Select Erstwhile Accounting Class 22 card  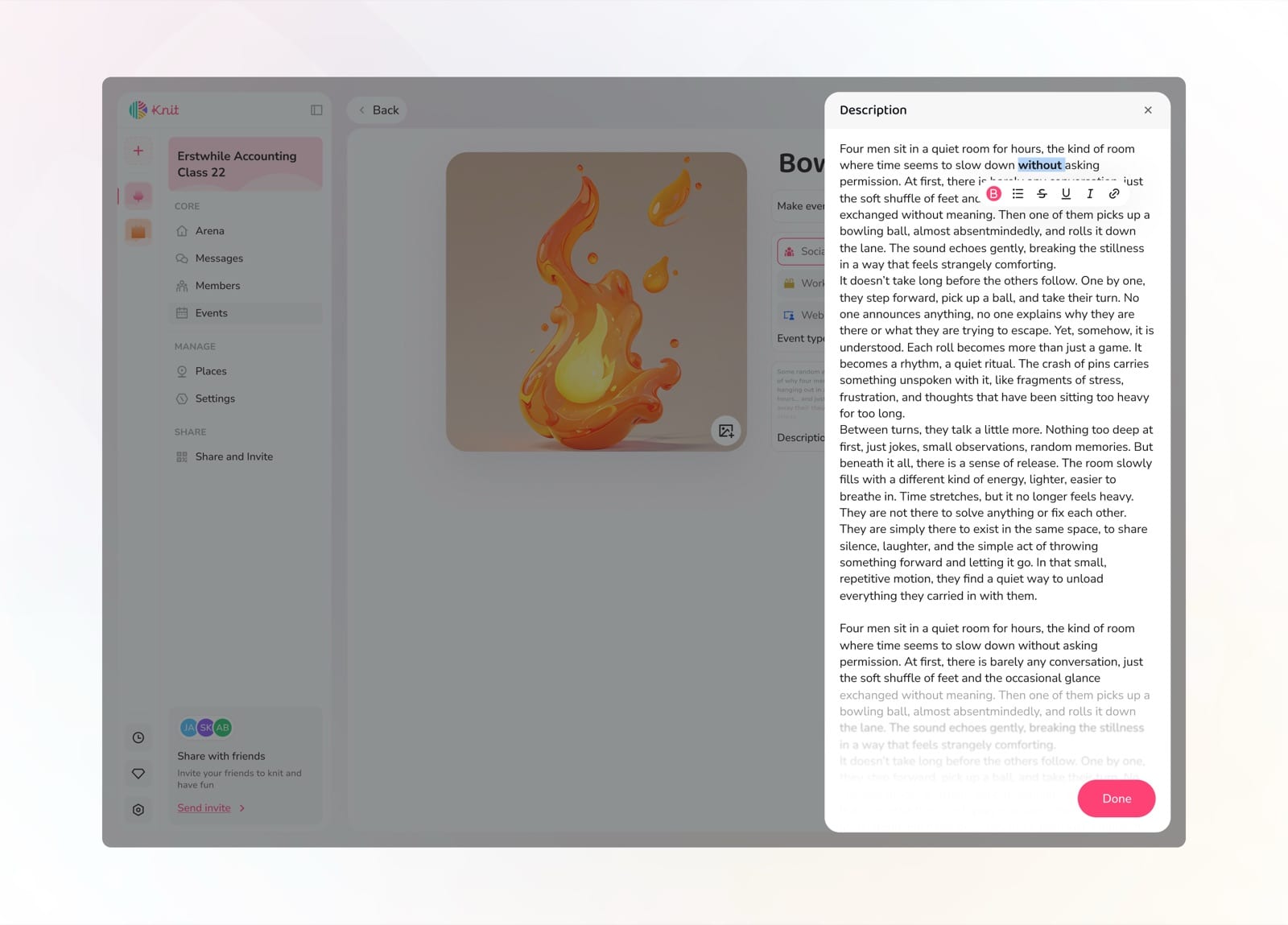[246, 164]
